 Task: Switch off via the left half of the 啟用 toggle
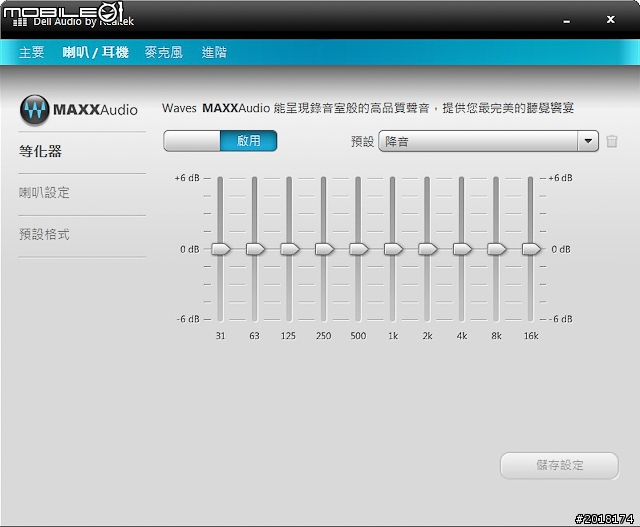(x=192, y=141)
